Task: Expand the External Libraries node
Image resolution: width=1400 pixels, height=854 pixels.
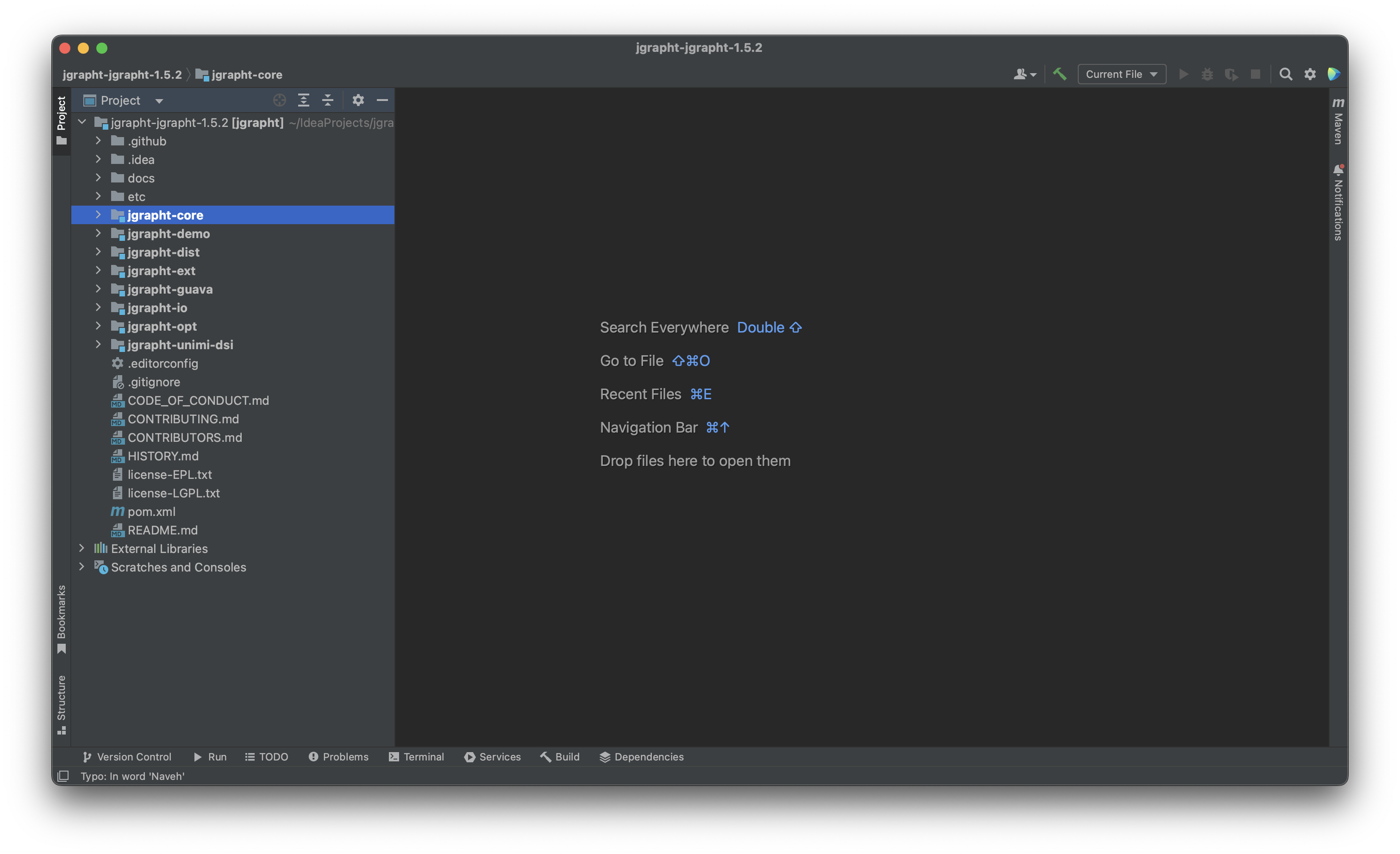Action: click(x=82, y=548)
